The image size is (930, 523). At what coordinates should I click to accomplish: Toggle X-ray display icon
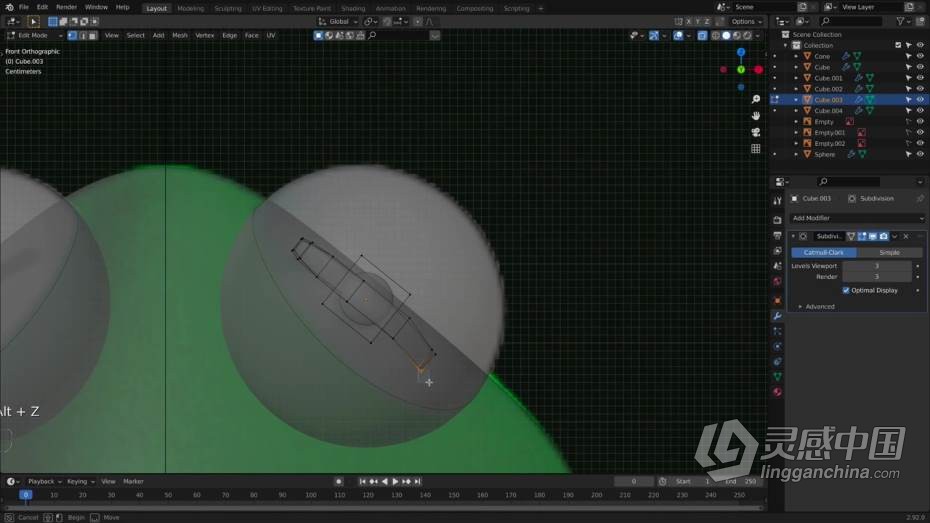702,36
